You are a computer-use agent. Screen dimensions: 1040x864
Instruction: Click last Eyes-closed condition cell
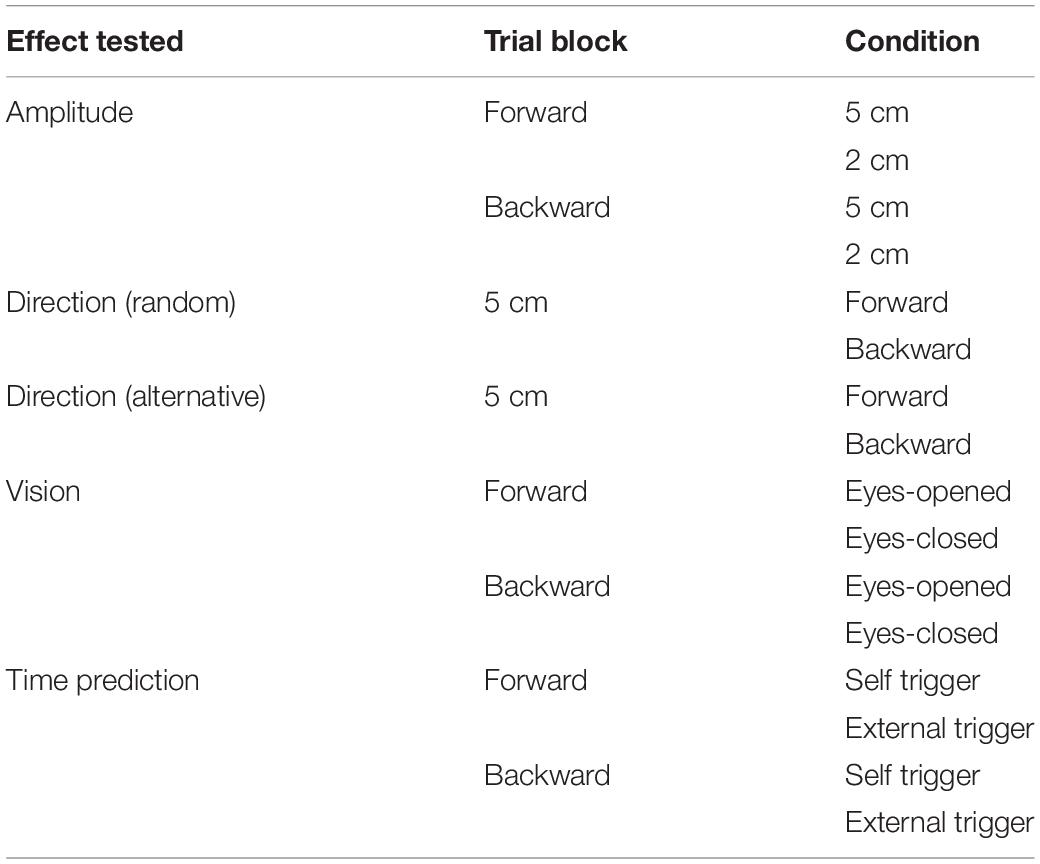click(x=922, y=635)
